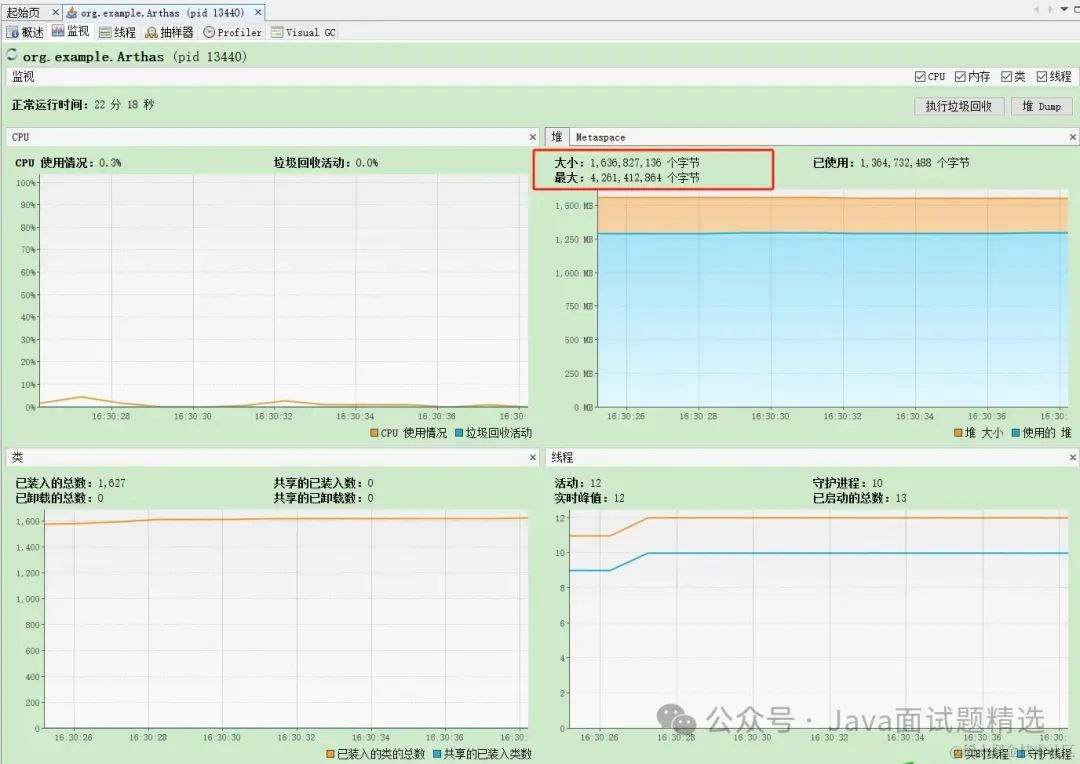Image resolution: width=1080 pixels, height=764 pixels.
Task: Open the Profiler tab
Action: click(232, 32)
